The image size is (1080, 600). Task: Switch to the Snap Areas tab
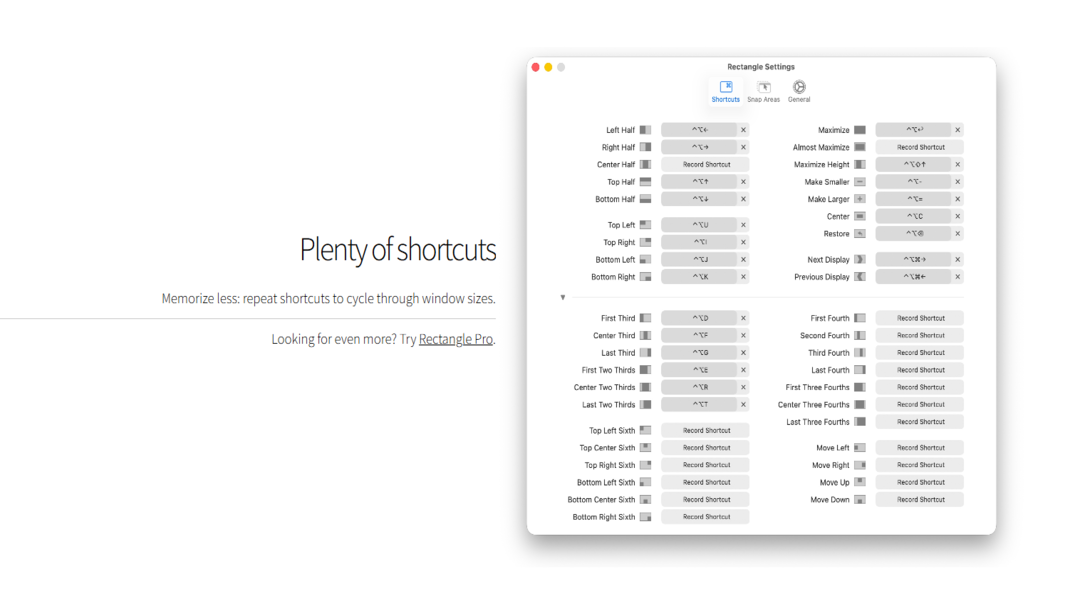(x=763, y=91)
